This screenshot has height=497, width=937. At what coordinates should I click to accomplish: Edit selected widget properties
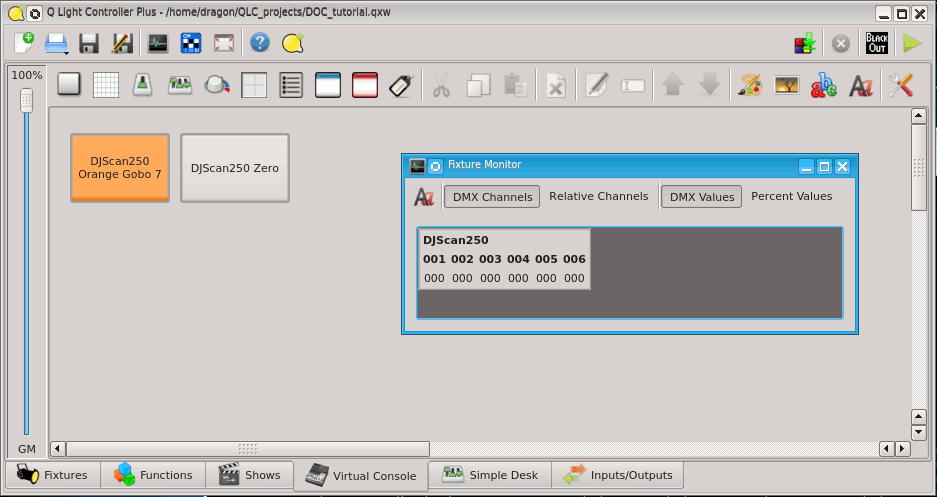tap(596, 85)
